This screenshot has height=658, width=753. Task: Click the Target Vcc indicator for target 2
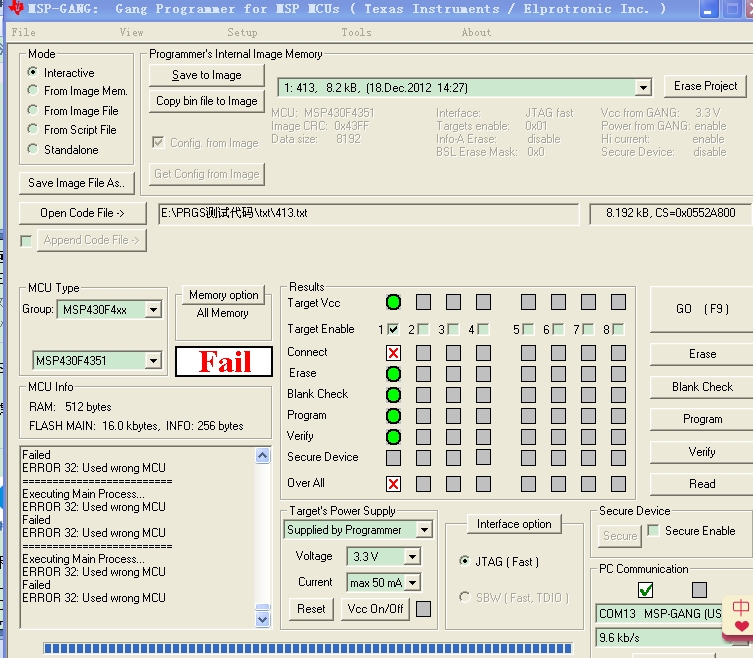[x=423, y=302]
